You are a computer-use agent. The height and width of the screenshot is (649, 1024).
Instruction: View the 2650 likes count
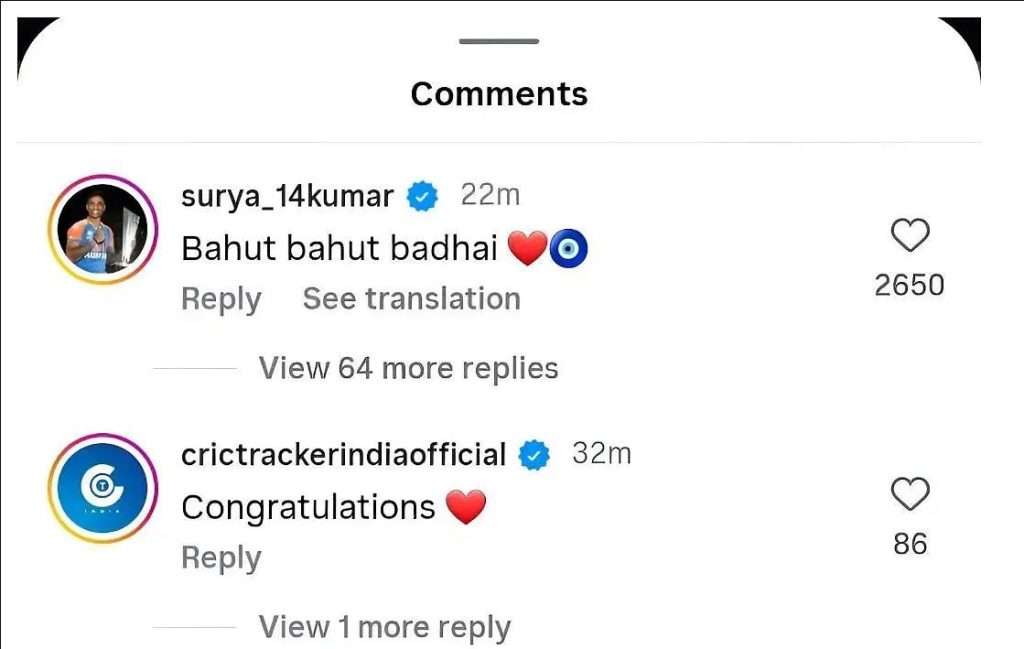tap(909, 285)
